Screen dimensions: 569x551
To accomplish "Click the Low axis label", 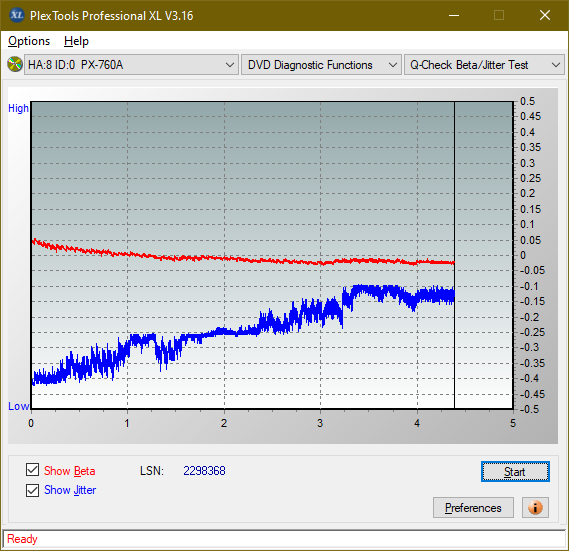I will pos(19,406).
